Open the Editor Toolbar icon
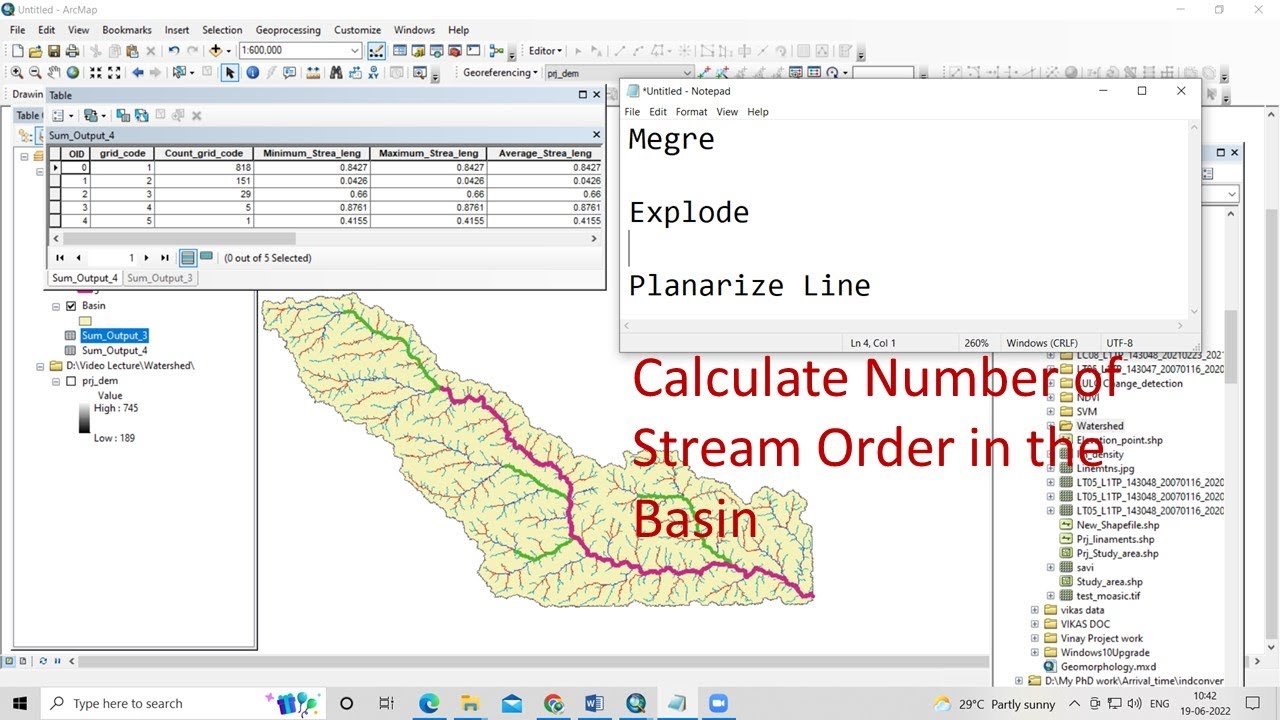This screenshot has width=1280, height=720. point(376,50)
